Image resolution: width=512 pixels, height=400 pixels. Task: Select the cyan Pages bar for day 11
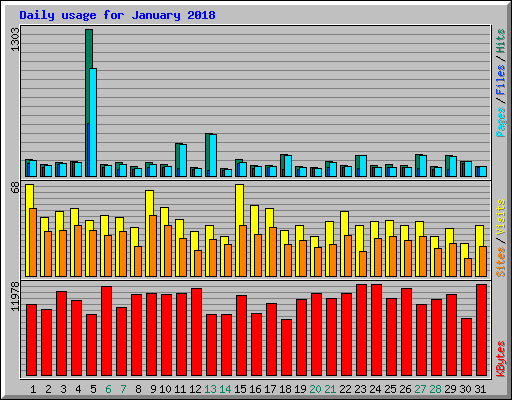click(183, 160)
